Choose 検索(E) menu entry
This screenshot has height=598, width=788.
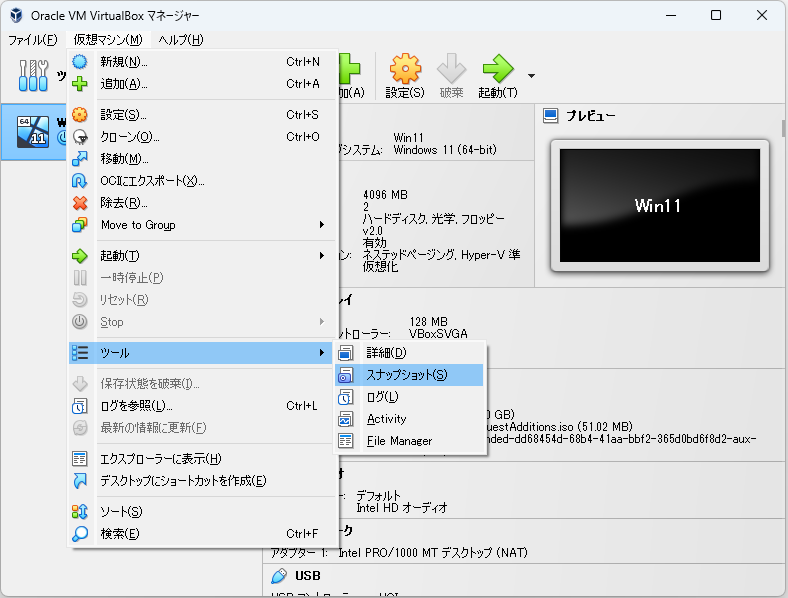click(x=200, y=534)
